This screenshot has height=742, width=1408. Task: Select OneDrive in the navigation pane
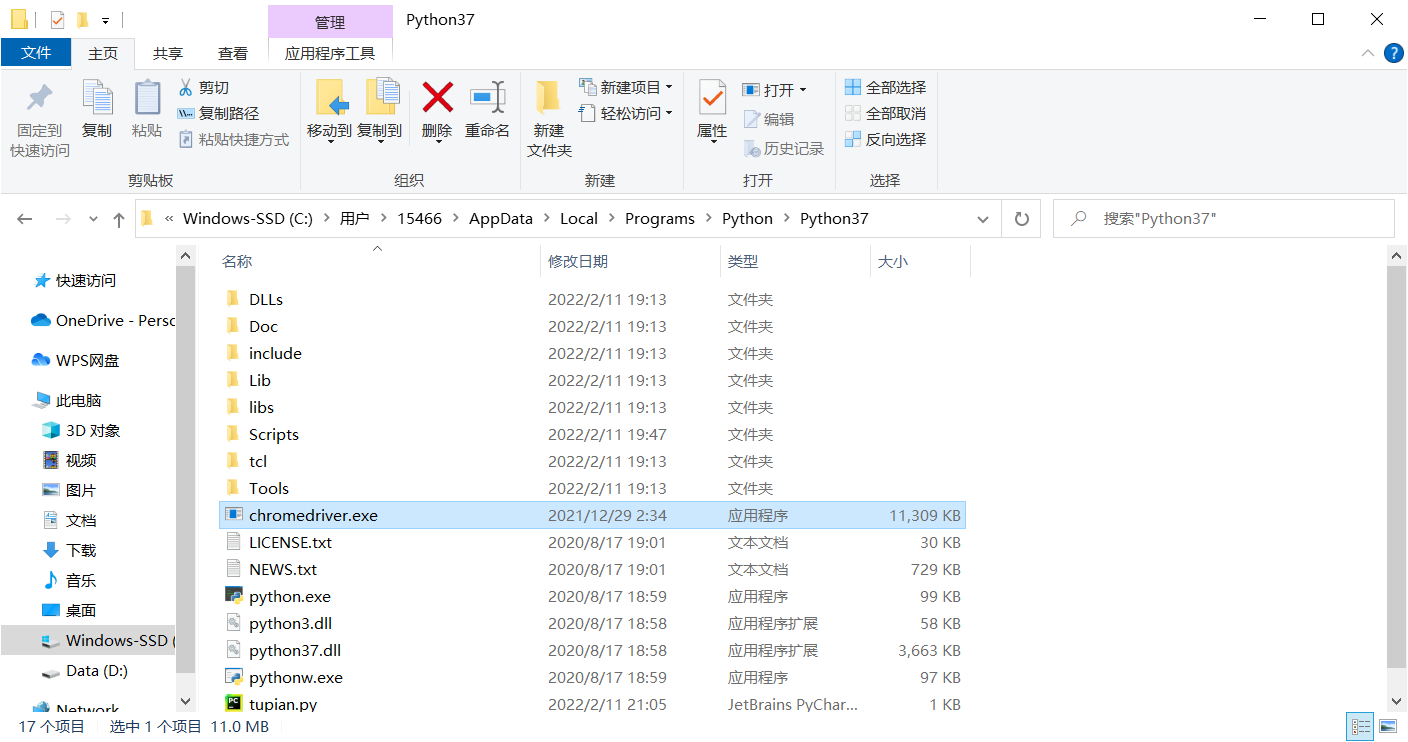103,321
